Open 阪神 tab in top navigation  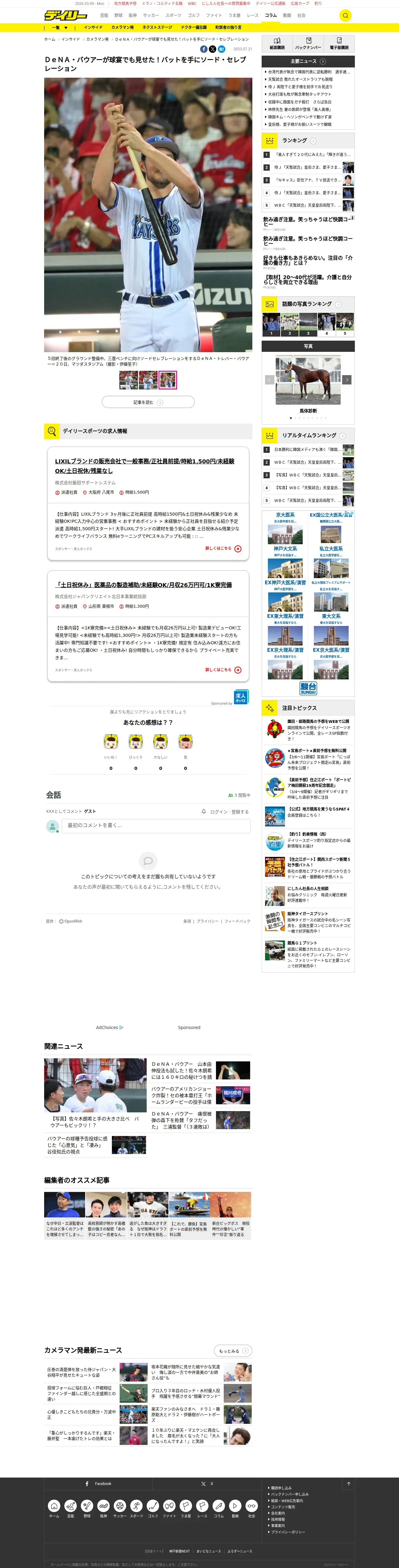(133, 15)
